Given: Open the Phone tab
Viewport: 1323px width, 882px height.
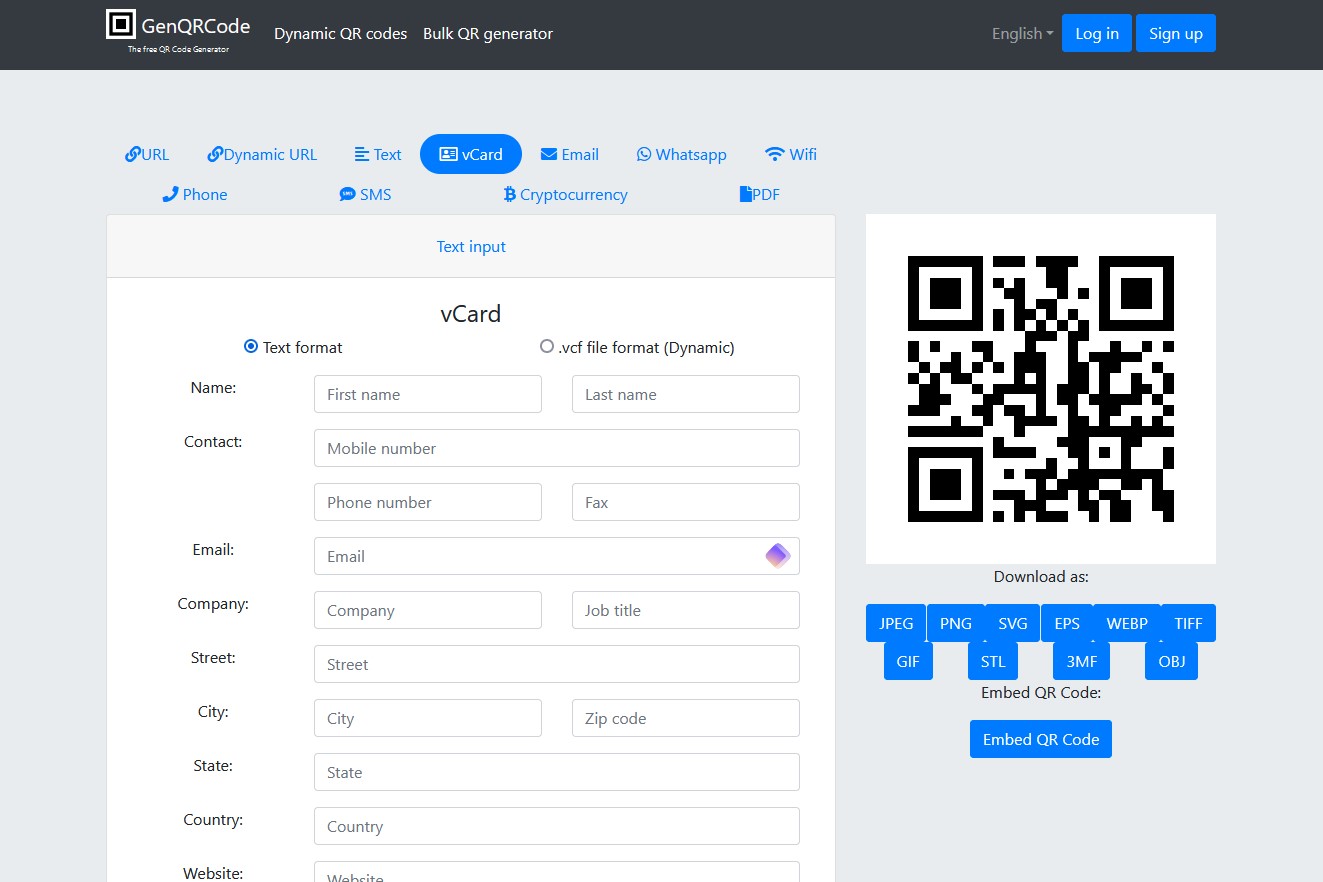Looking at the screenshot, I should [195, 194].
